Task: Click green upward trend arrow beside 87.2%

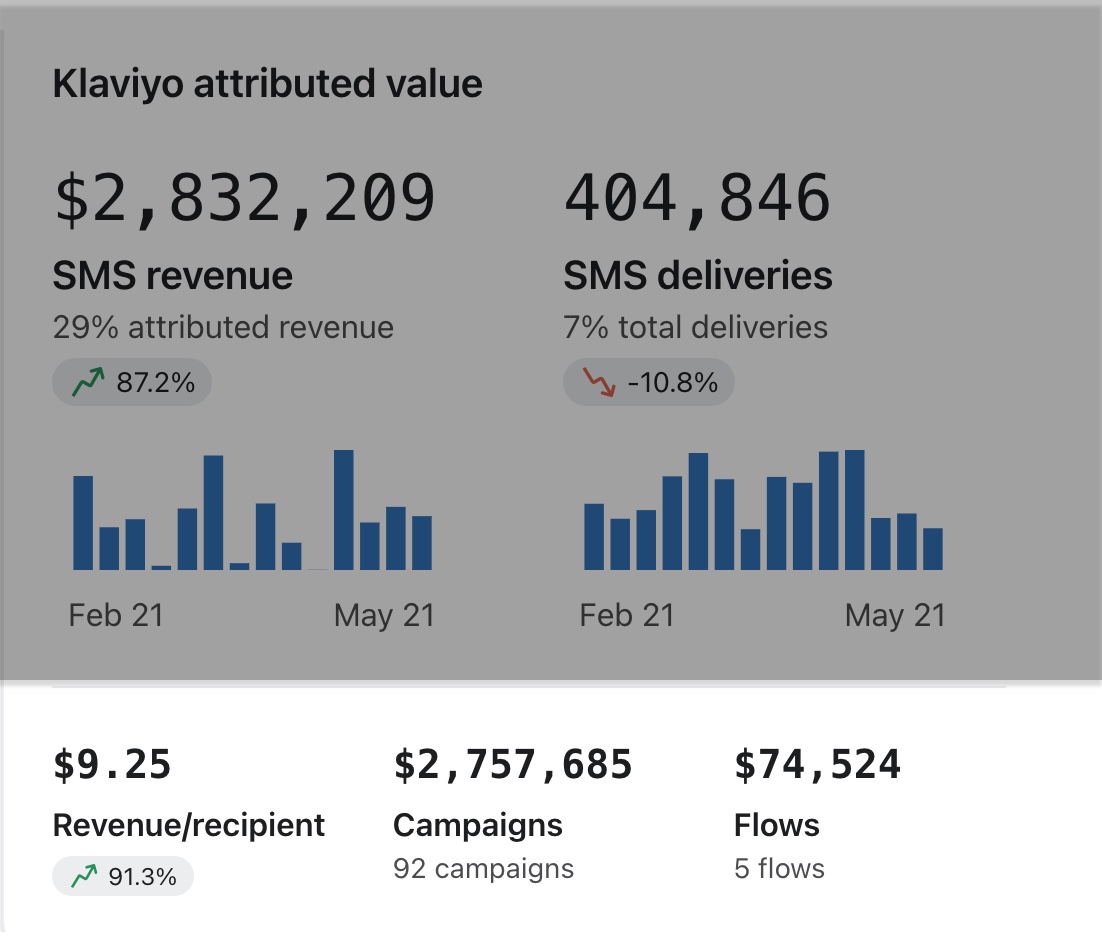Action: coord(88,382)
